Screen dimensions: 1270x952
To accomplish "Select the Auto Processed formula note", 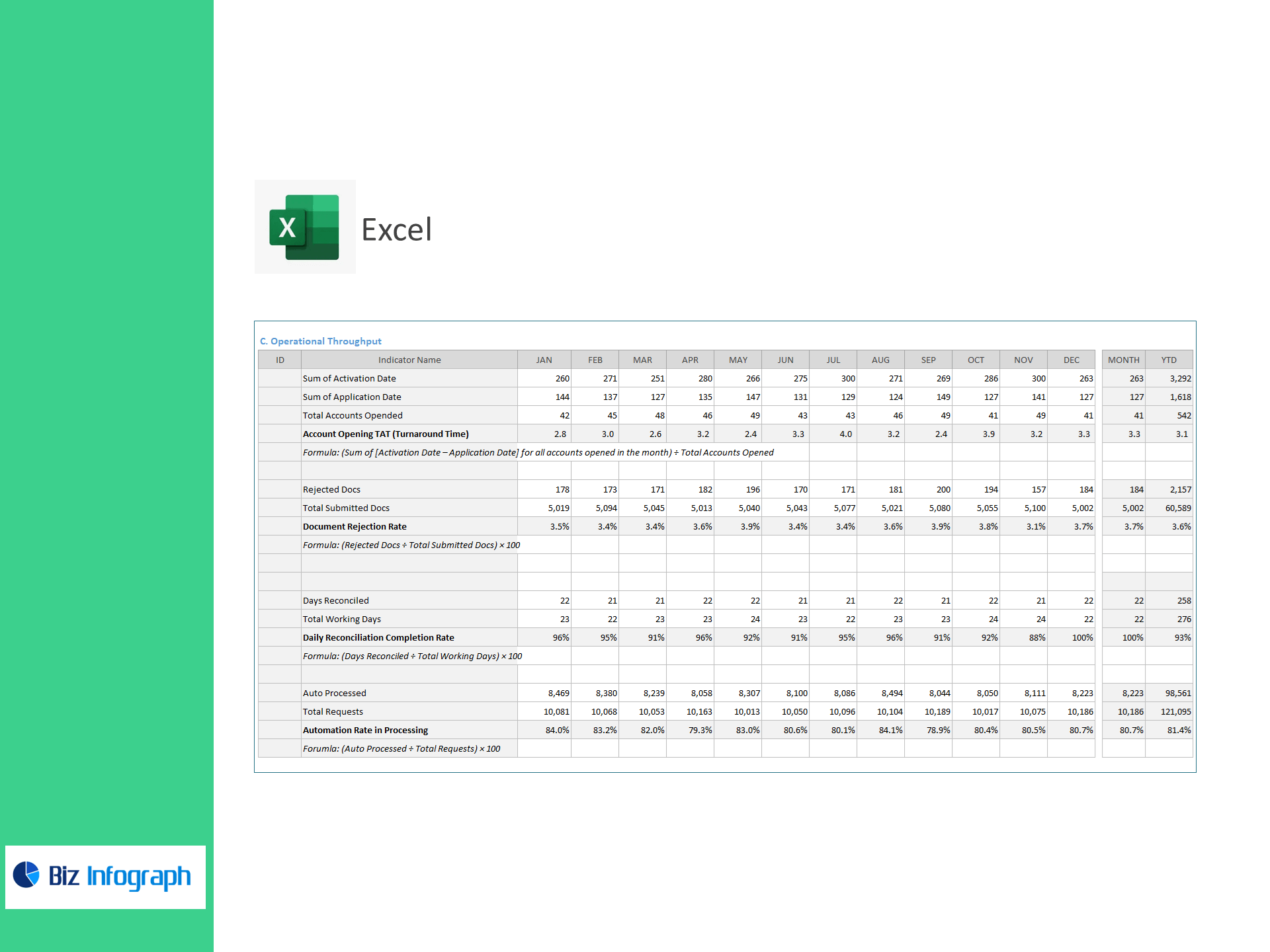I will [402, 749].
